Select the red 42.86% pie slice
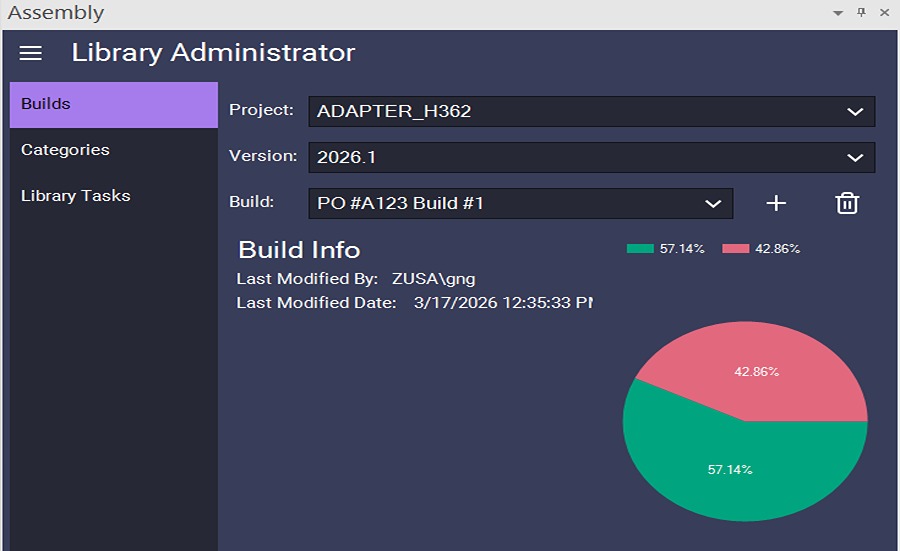The width and height of the screenshot is (900, 551). point(756,371)
